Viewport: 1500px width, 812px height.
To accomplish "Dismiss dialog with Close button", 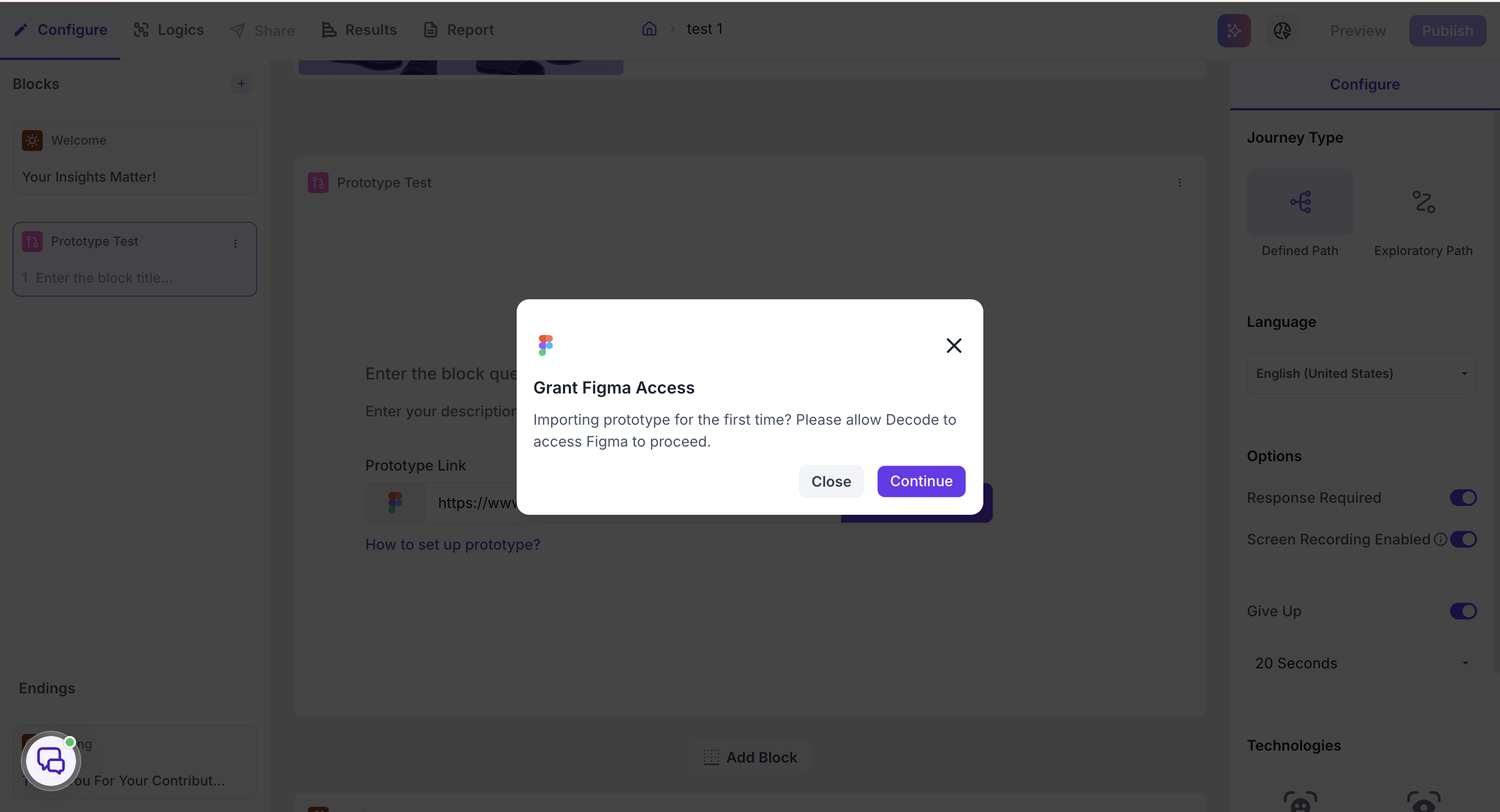I will [831, 481].
